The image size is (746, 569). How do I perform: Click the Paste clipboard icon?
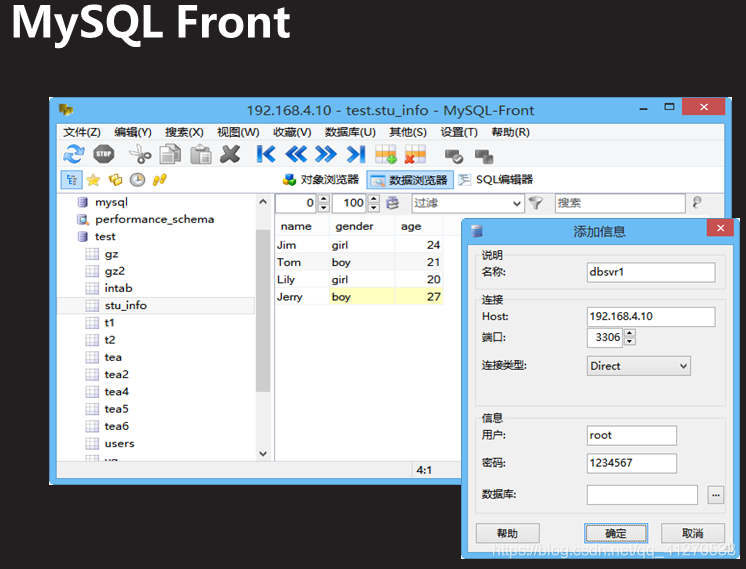(x=200, y=154)
